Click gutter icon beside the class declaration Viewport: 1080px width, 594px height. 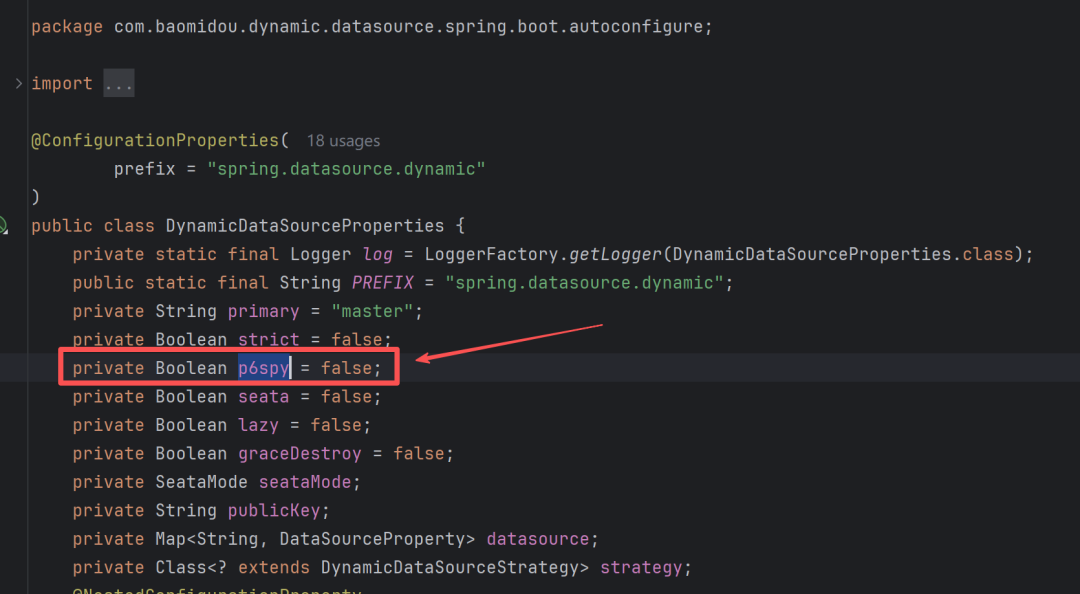coord(3,225)
